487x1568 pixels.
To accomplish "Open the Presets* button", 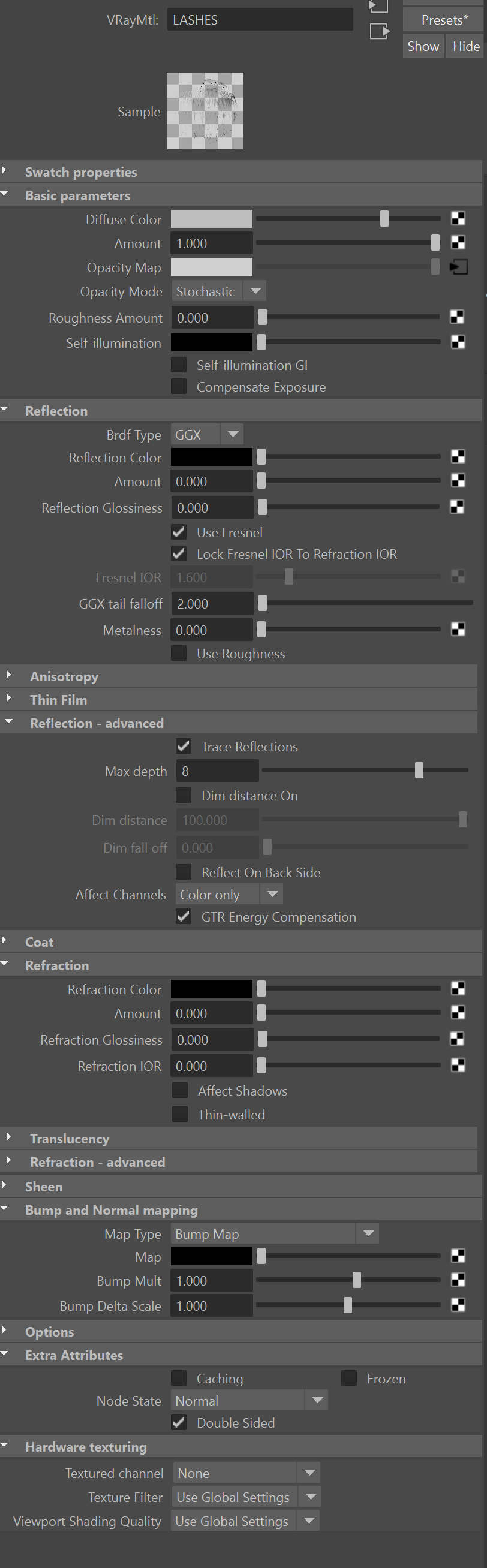I will point(444,19).
